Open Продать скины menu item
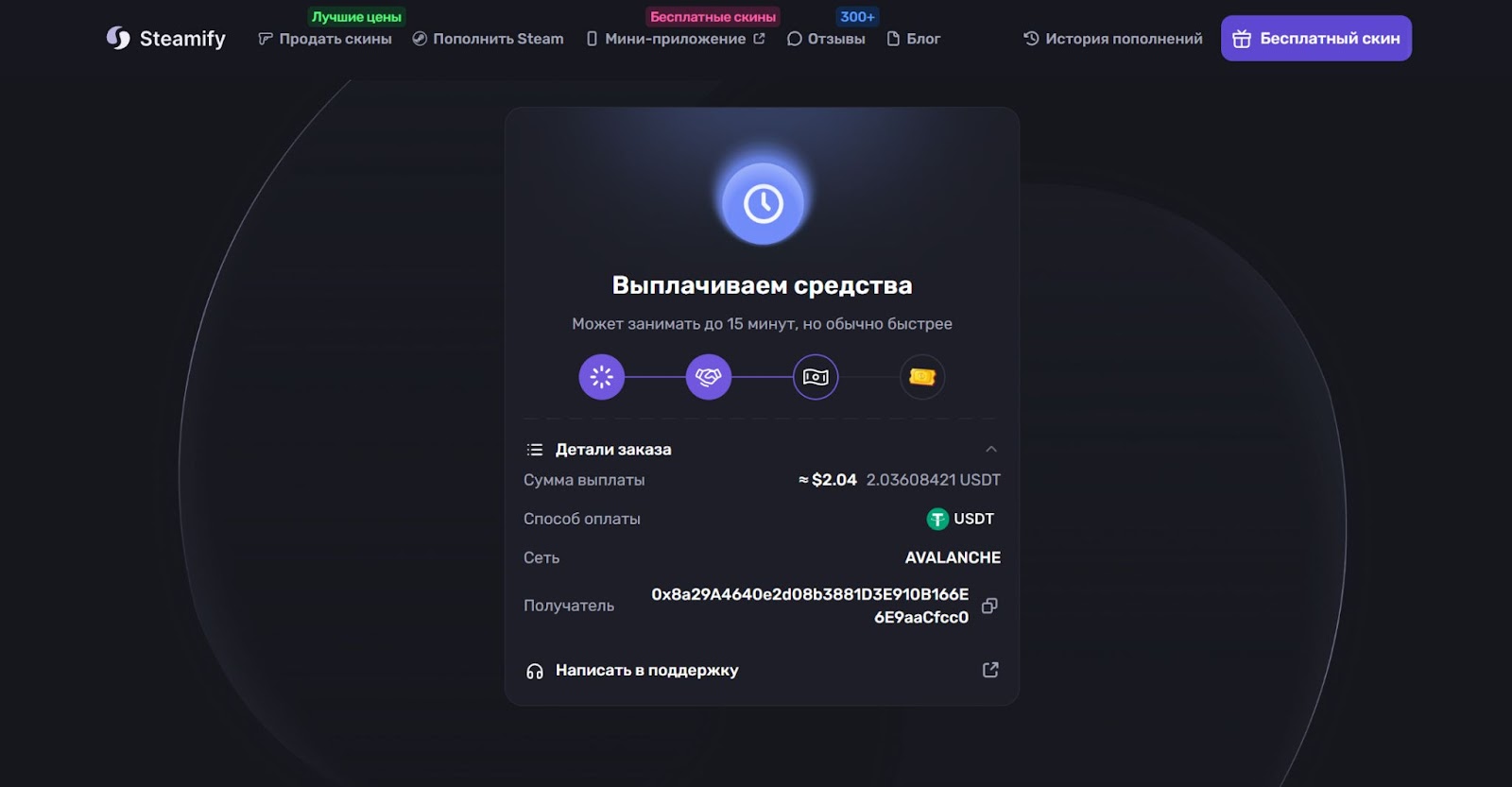The width and height of the screenshot is (1512, 787). point(325,39)
